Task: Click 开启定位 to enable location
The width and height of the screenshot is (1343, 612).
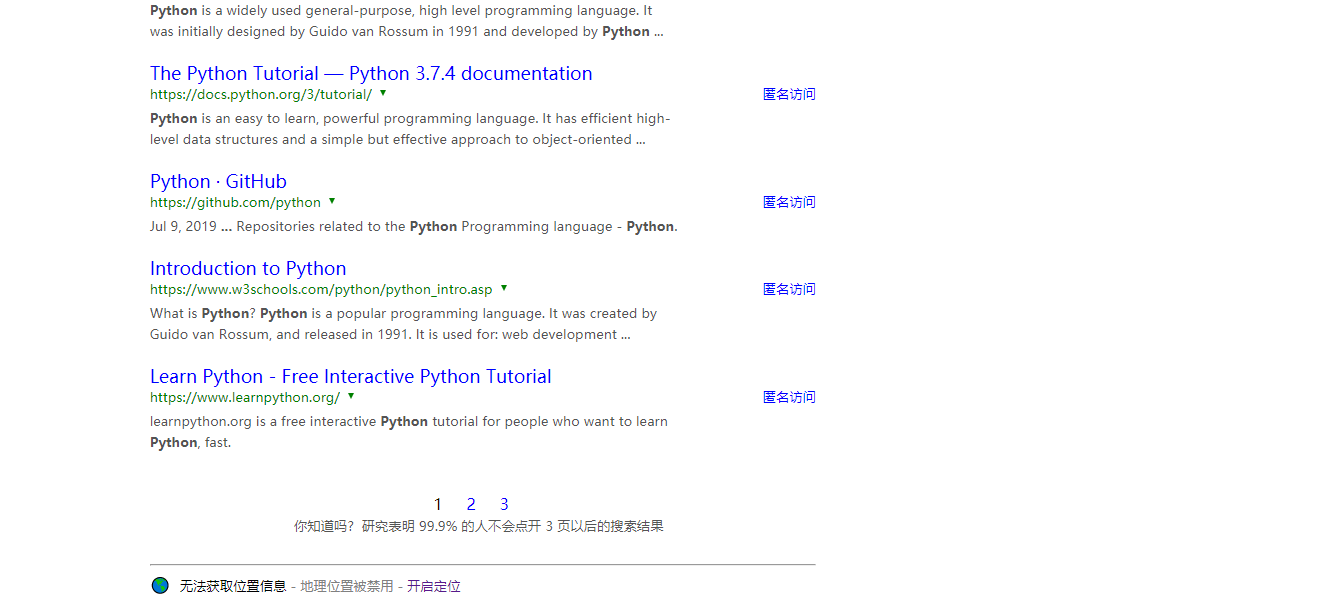Action: point(434,586)
